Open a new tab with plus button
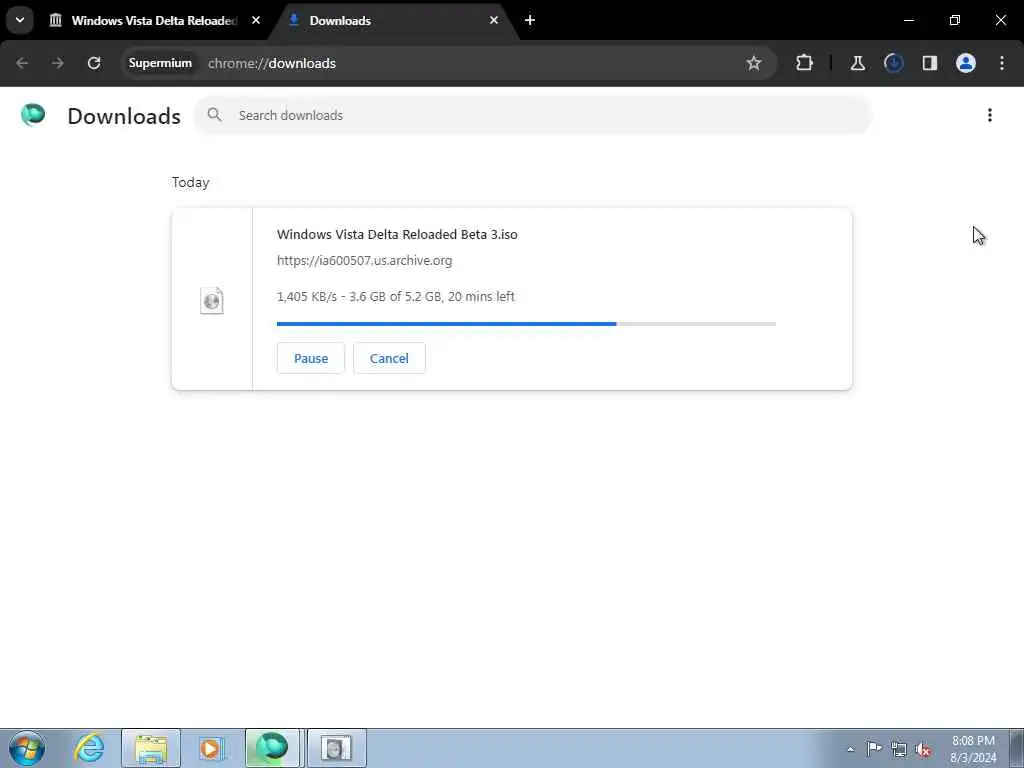 point(530,20)
